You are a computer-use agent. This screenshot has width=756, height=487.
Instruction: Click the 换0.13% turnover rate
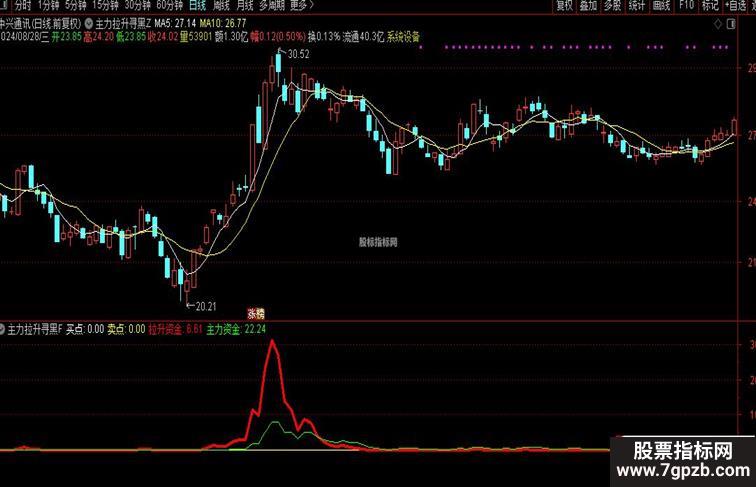[324, 37]
